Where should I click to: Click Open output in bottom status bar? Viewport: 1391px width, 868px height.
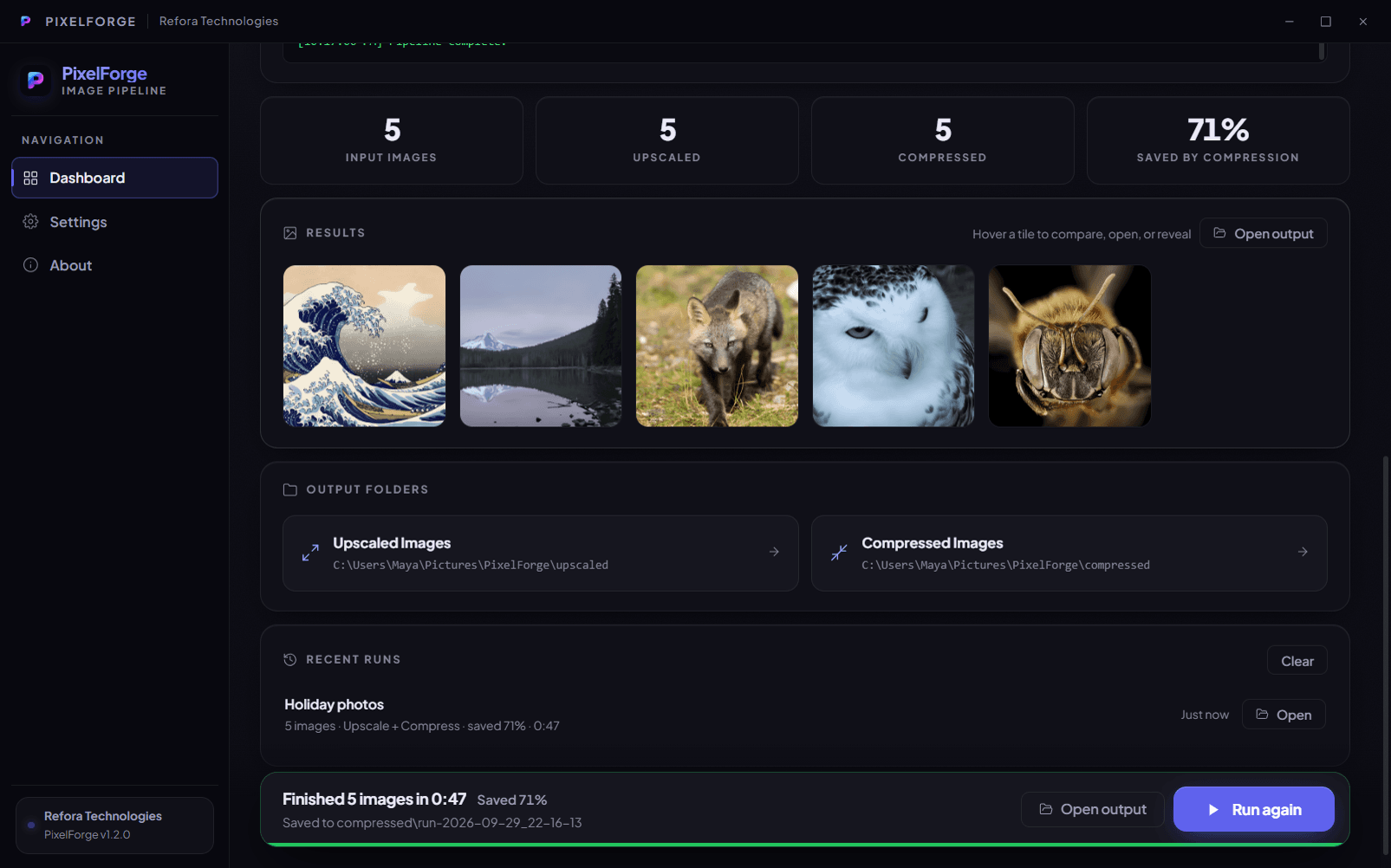[x=1093, y=809]
